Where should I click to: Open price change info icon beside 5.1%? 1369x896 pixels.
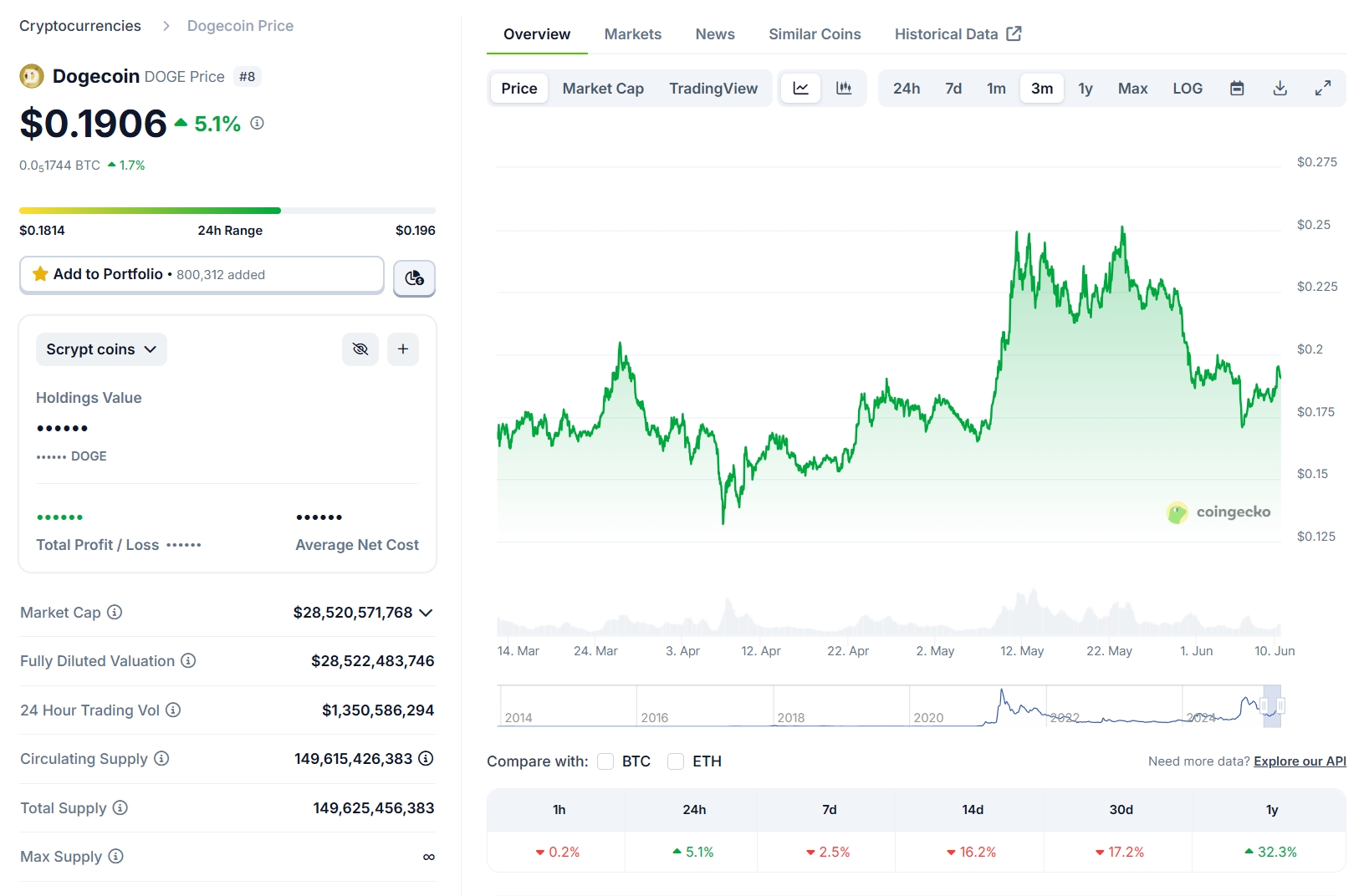258,123
